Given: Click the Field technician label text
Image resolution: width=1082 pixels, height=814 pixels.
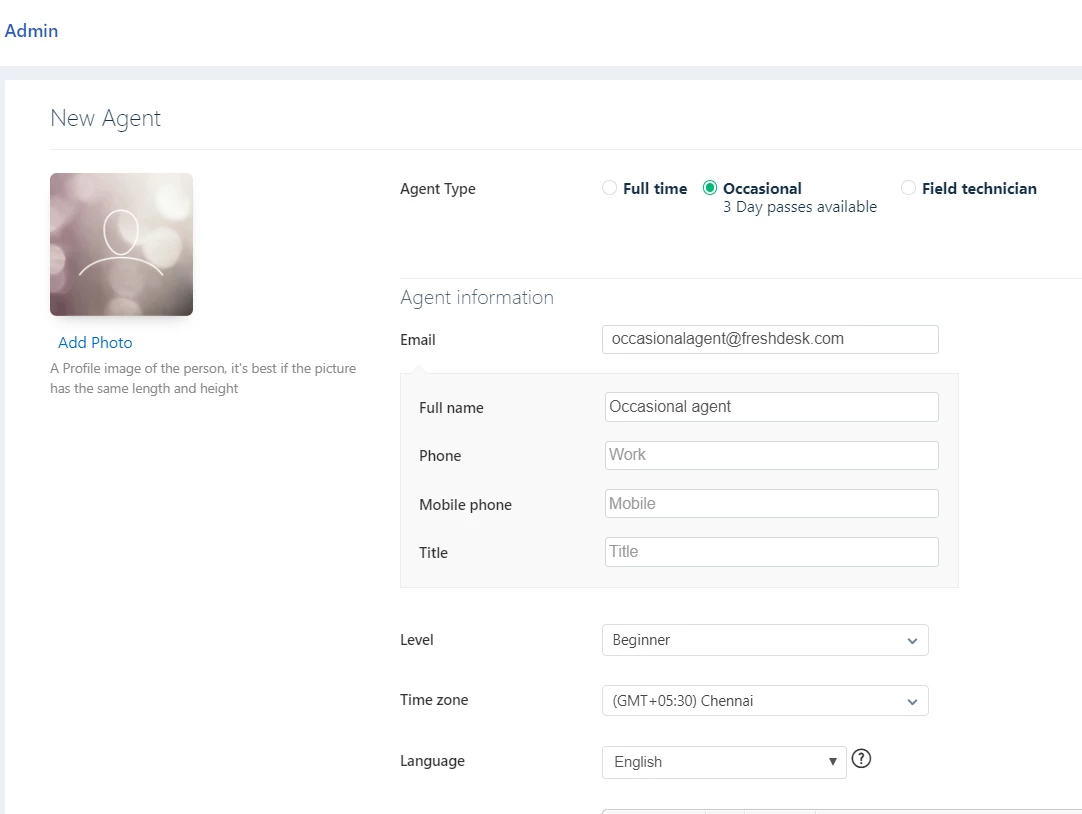Looking at the screenshot, I should coord(979,188).
